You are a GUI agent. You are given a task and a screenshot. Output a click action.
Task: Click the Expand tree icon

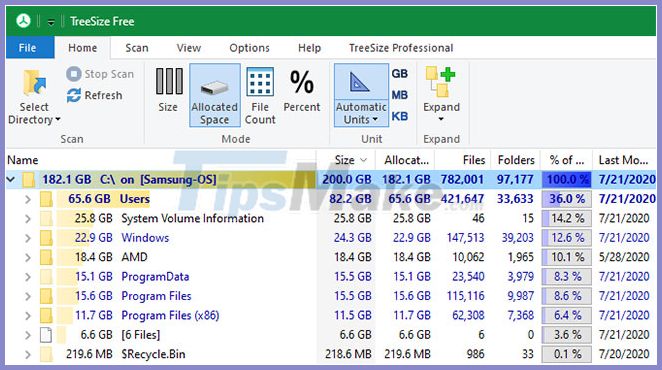tap(441, 82)
